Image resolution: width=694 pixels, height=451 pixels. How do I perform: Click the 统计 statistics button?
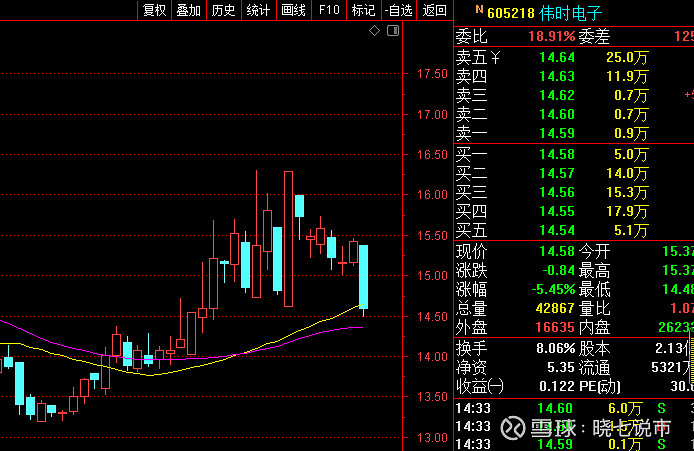(x=258, y=10)
